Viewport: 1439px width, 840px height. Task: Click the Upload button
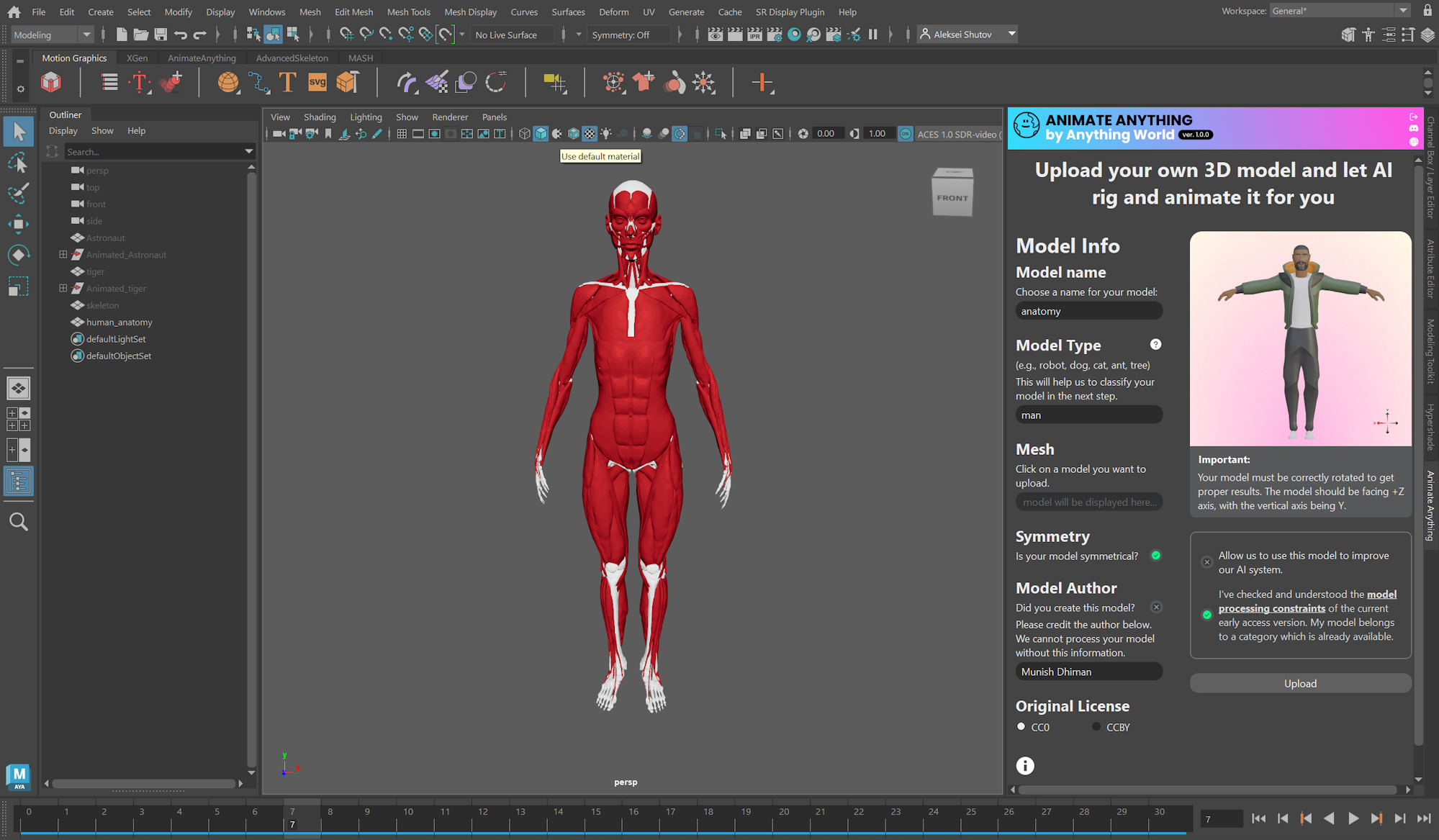tap(1300, 684)
